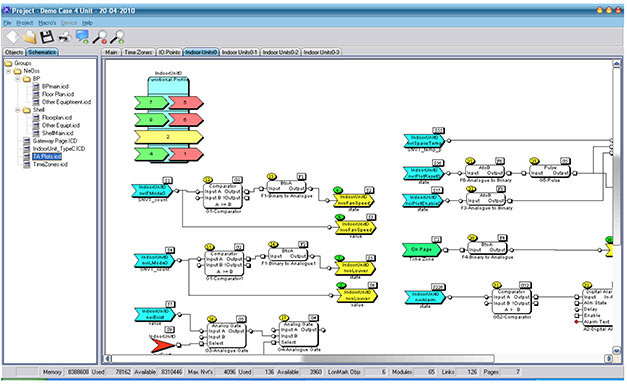
Task: Click the green On Page block
Action: click(421, 249)
